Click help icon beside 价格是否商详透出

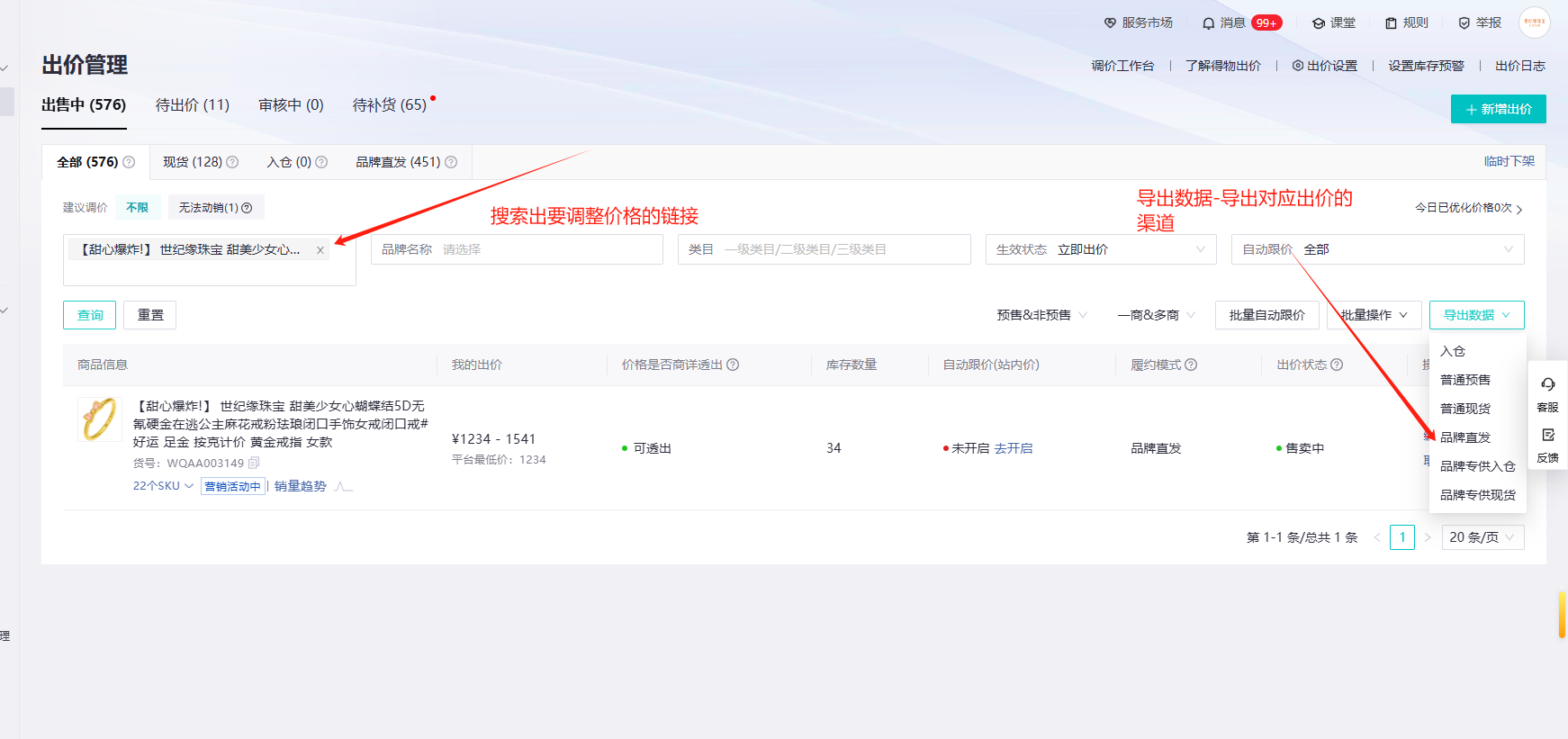[733, 365]
